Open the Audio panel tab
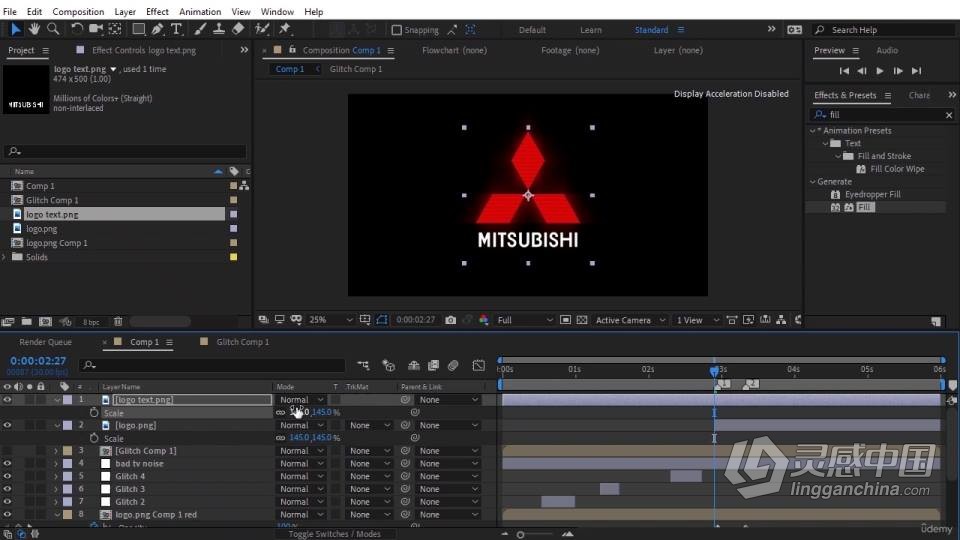 click(887, 51)
